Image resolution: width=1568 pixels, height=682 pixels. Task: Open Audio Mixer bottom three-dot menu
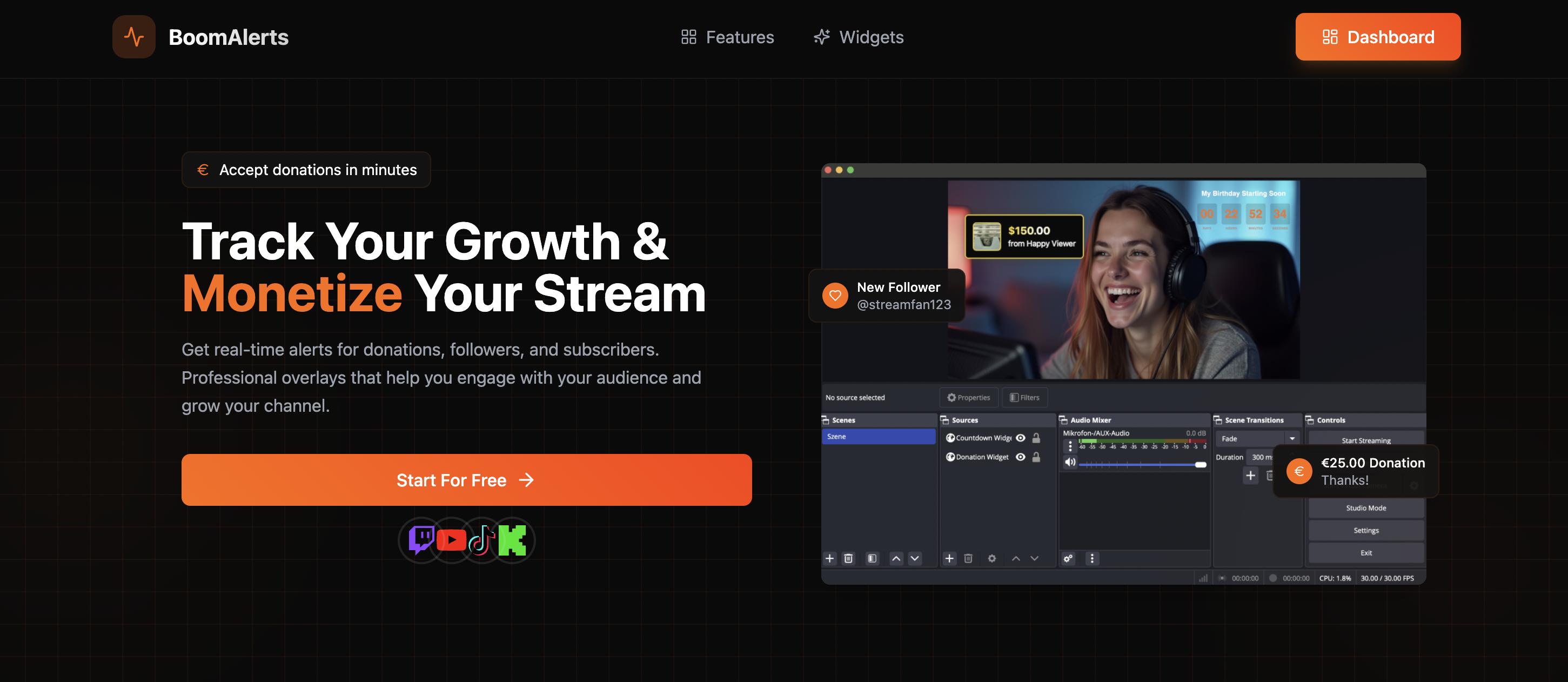[1092, 558]
